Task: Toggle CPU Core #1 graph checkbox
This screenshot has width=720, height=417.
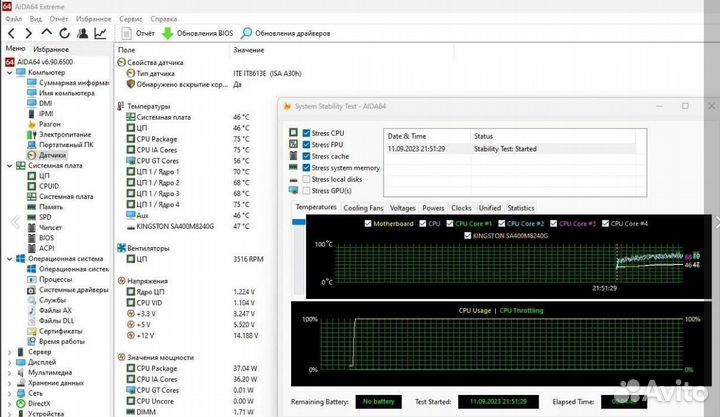Action: tap(450, 224)
